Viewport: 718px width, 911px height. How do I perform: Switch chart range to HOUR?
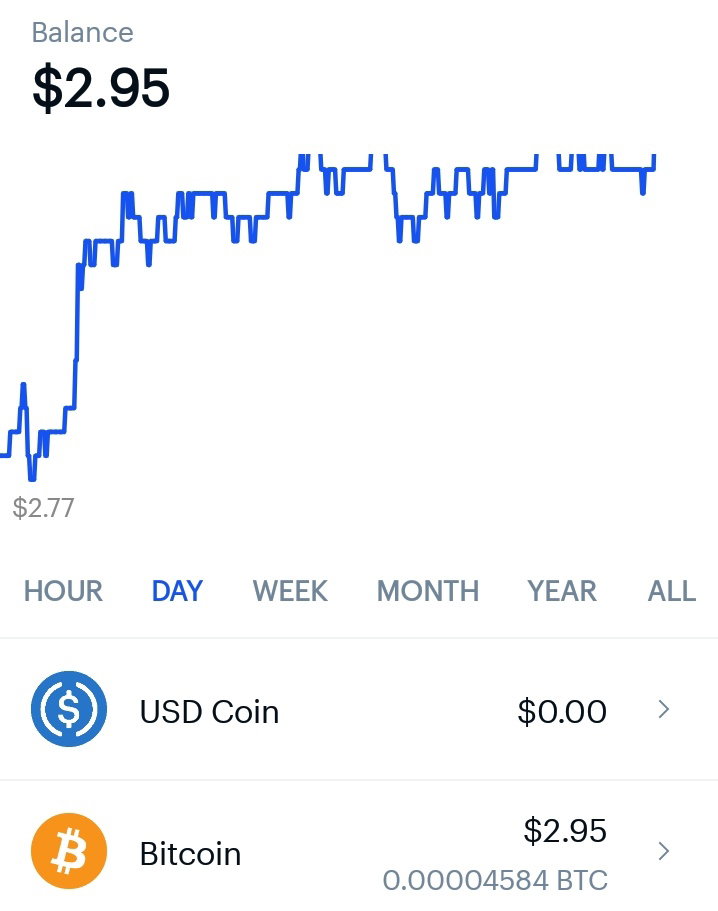click(63, 591)
